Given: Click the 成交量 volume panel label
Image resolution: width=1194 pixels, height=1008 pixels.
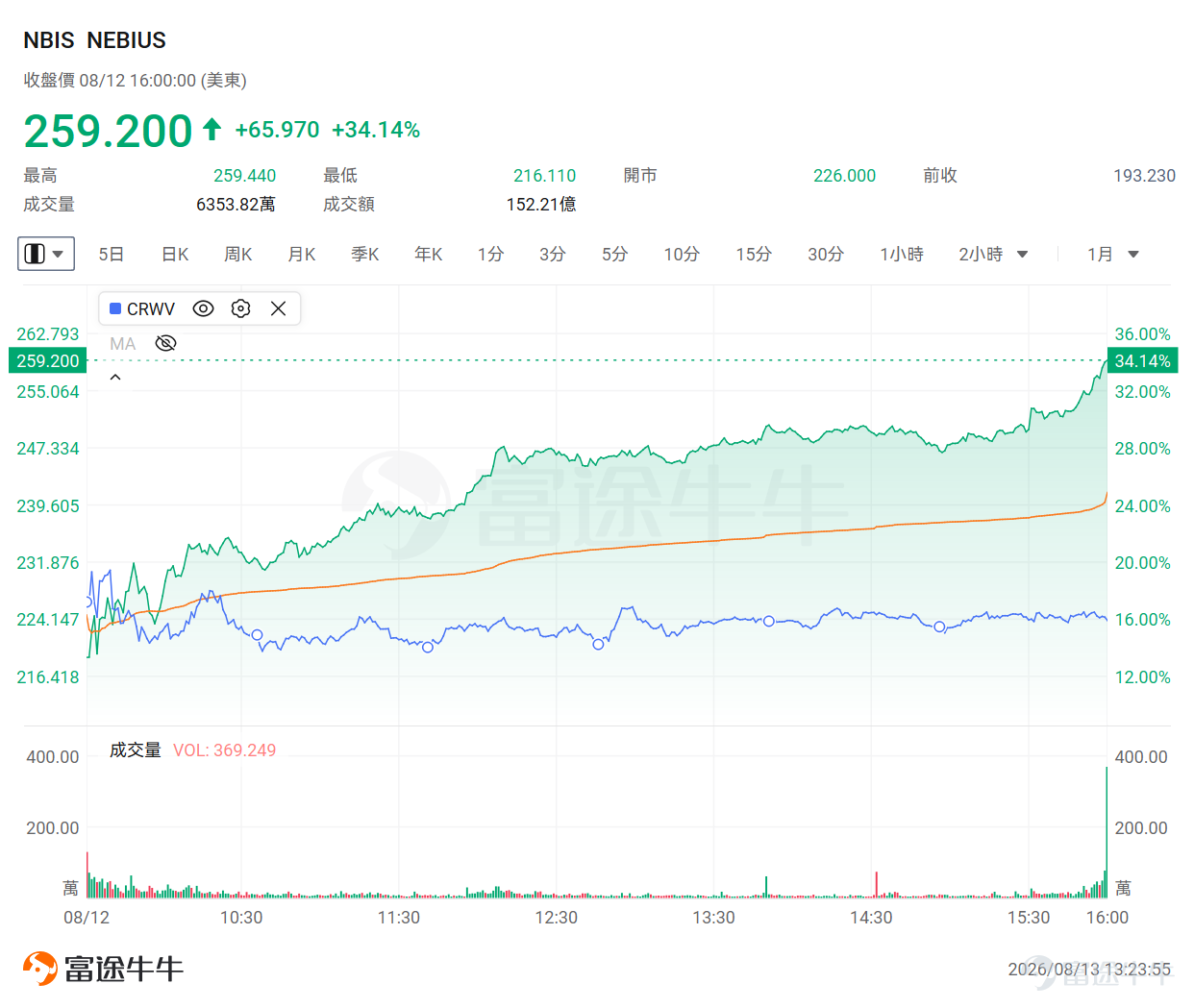Looking at the screenshot, I should tap(136, 750).
